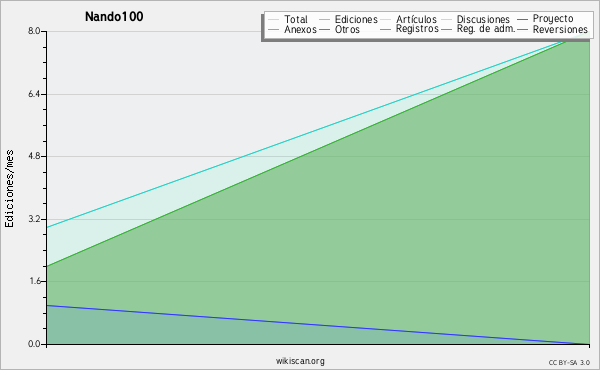Click the CC BY-SA 3.0 license text
This screenshot has height=370, width=600.
tap(569, 362)
